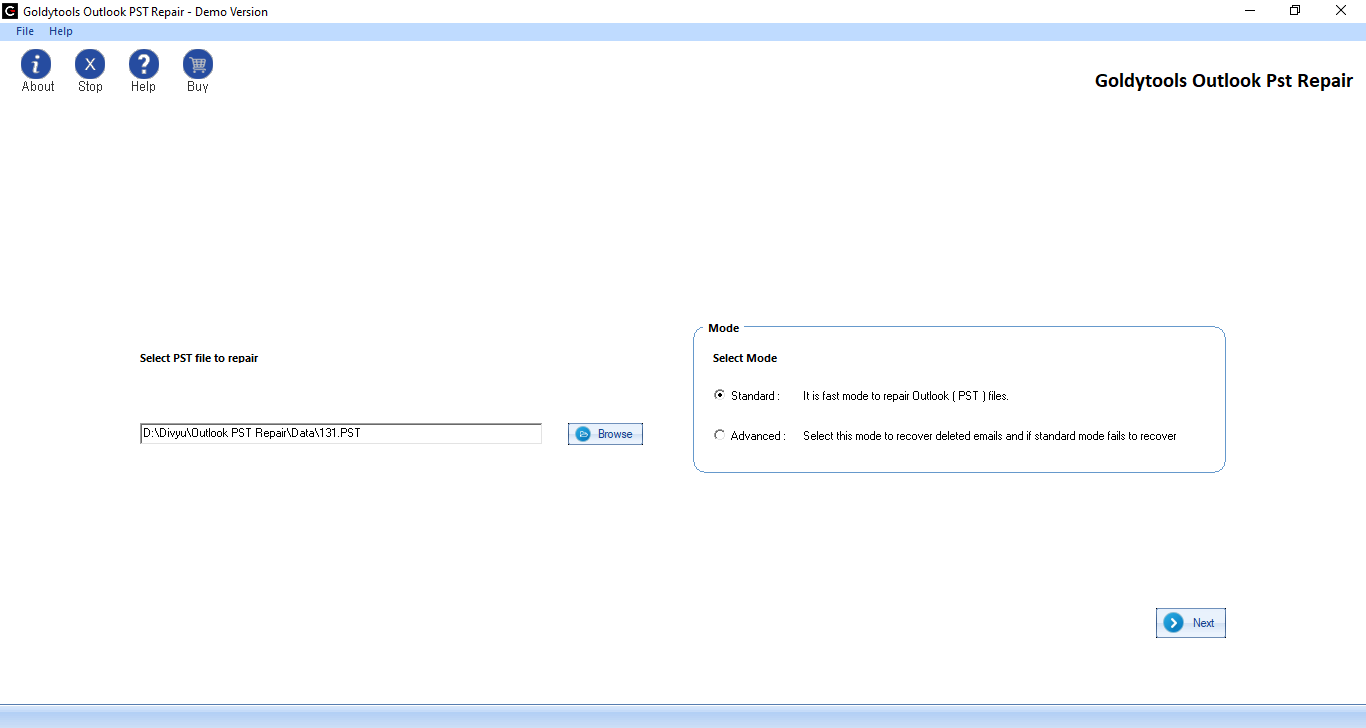Open the Help menu
Viewport: 1366px width, 728px height.
coord(61,31)
